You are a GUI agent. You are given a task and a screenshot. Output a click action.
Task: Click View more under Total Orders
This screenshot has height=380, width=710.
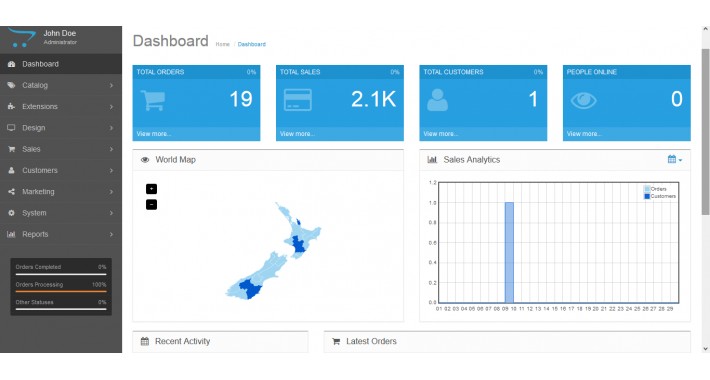click(154, 134)
